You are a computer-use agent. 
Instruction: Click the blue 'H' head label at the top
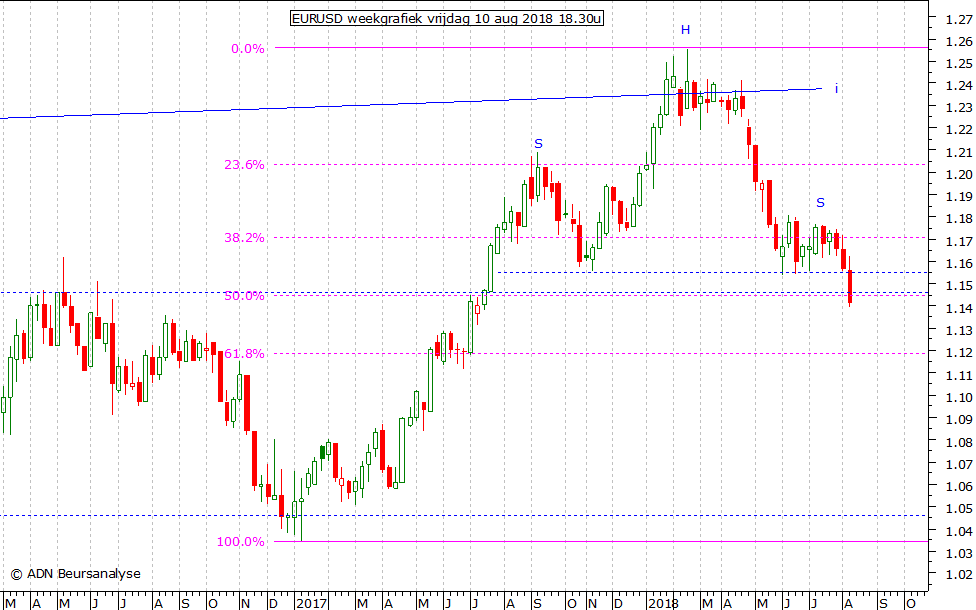tap(685, 29)
